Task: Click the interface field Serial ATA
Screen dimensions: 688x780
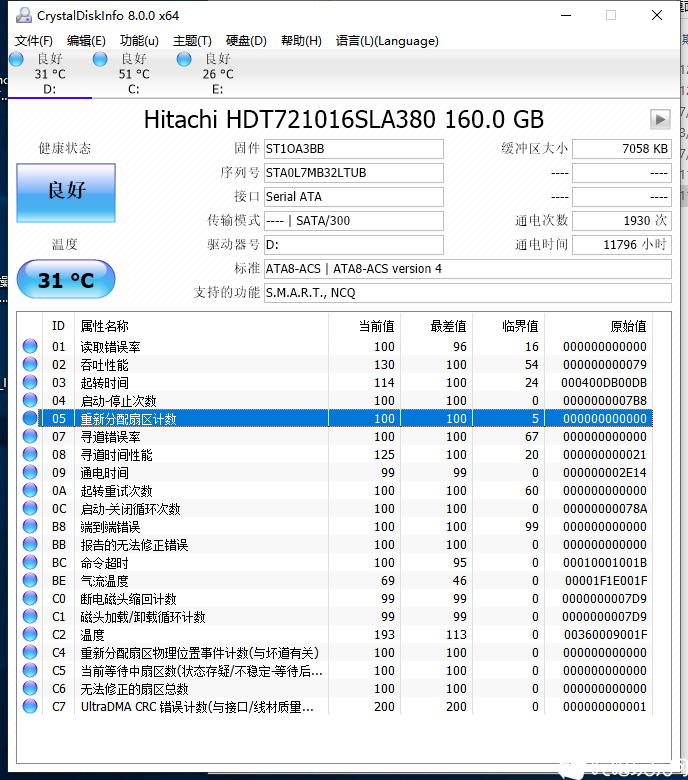Action: click(354, 196)
